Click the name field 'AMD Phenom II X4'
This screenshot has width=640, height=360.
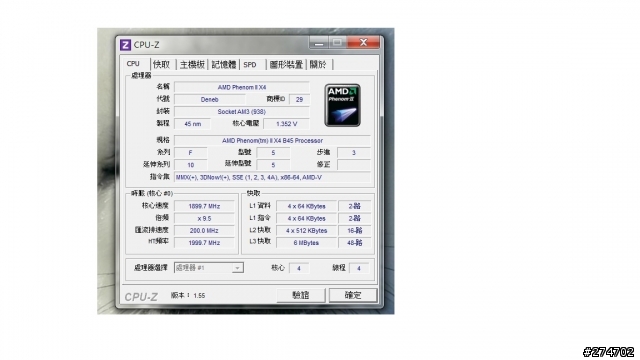pos(242,87)
